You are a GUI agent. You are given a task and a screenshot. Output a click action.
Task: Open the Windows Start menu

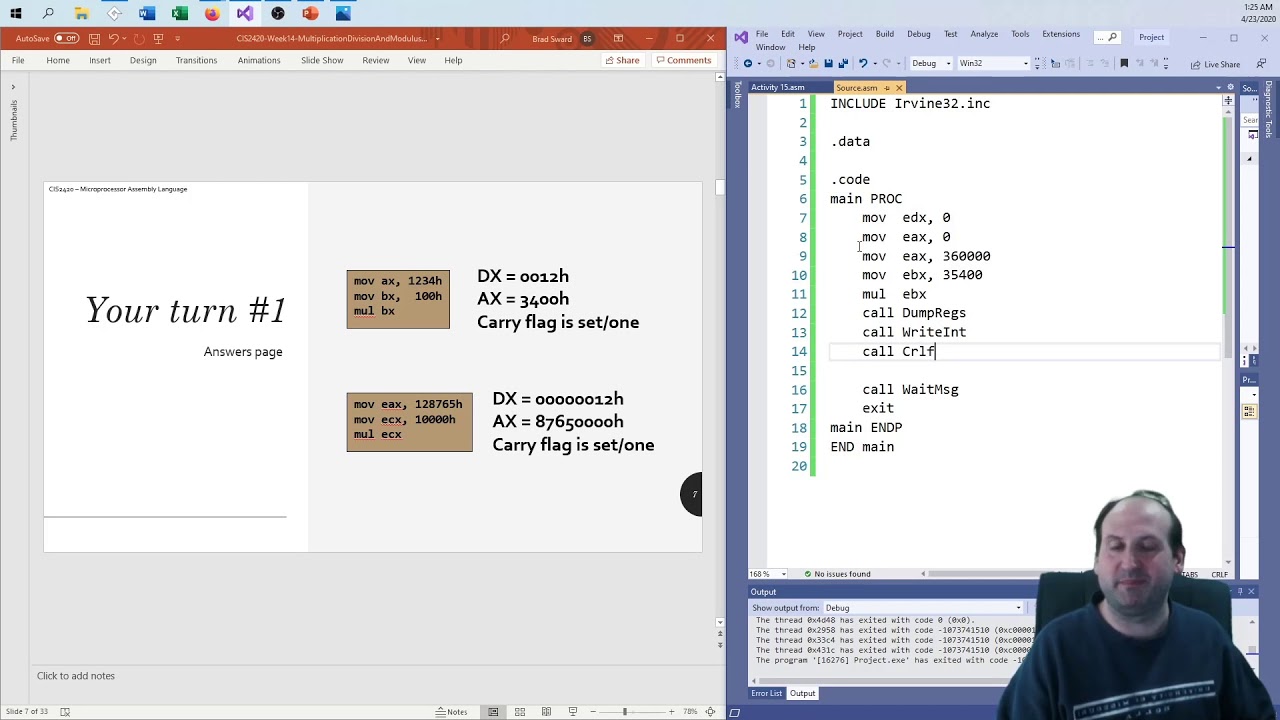click(x=15, y=14)
